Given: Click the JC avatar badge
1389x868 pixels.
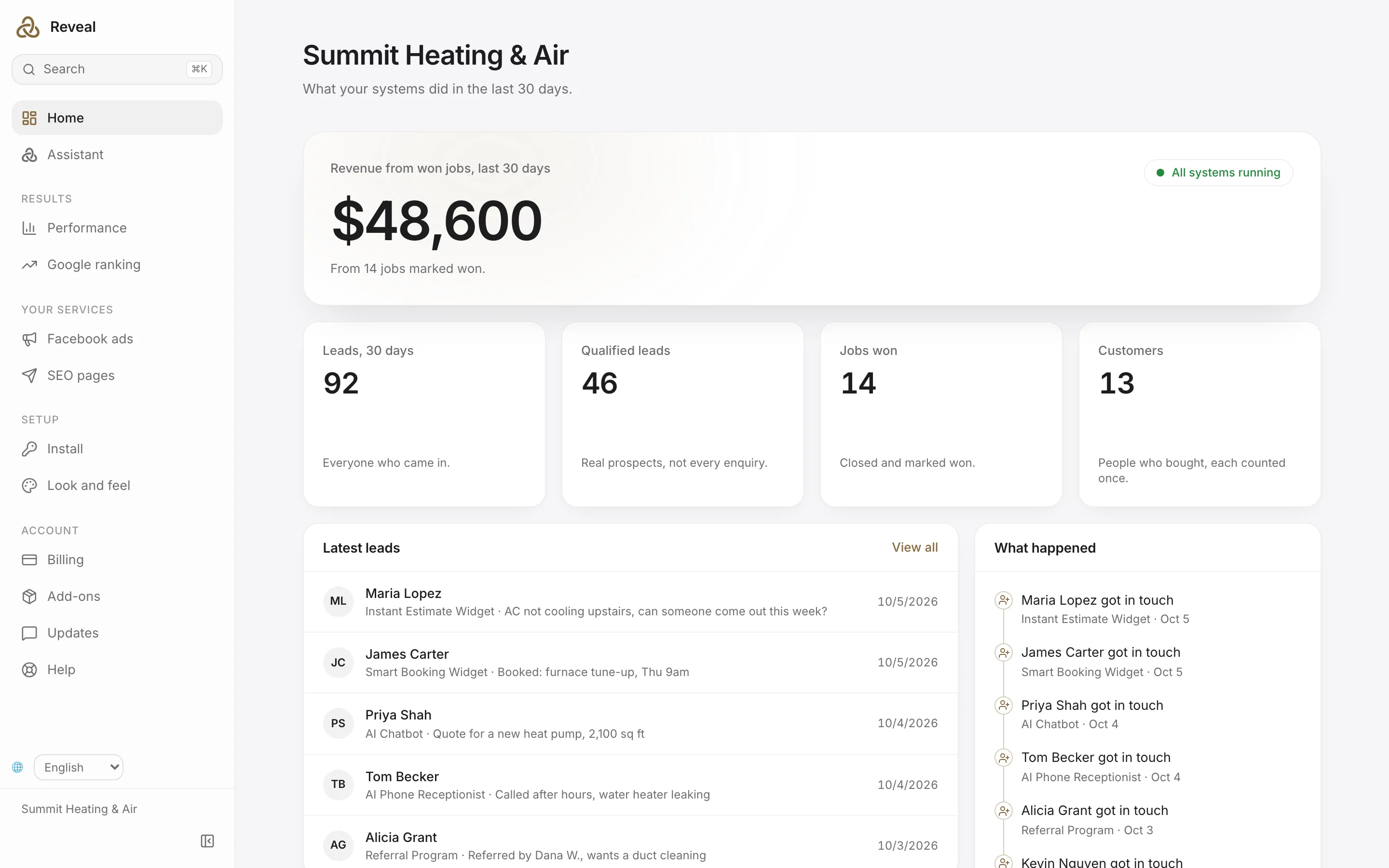Looking at the screenshot, I should coord(338,663).
